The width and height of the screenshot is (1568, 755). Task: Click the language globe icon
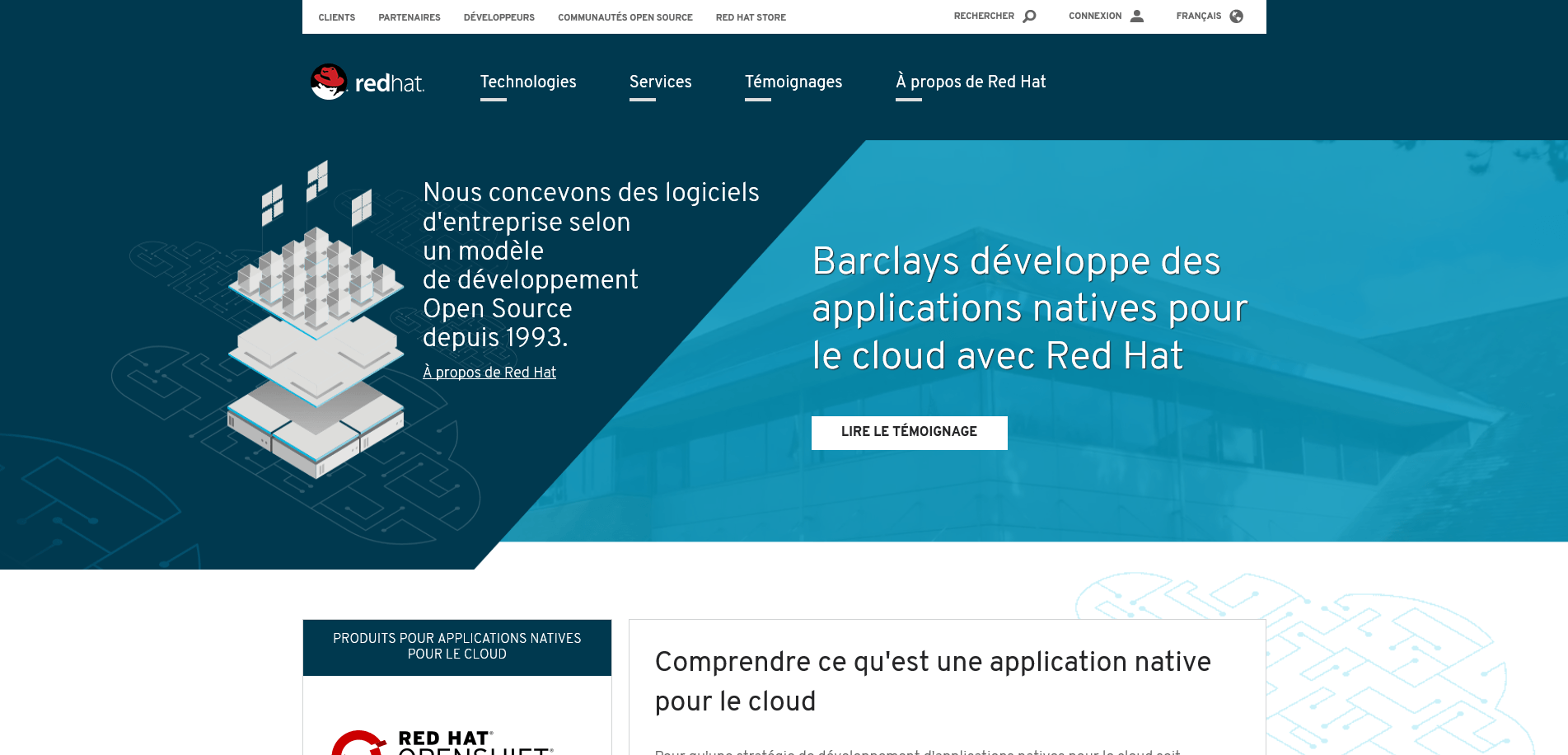click(x=1236, y=16)
